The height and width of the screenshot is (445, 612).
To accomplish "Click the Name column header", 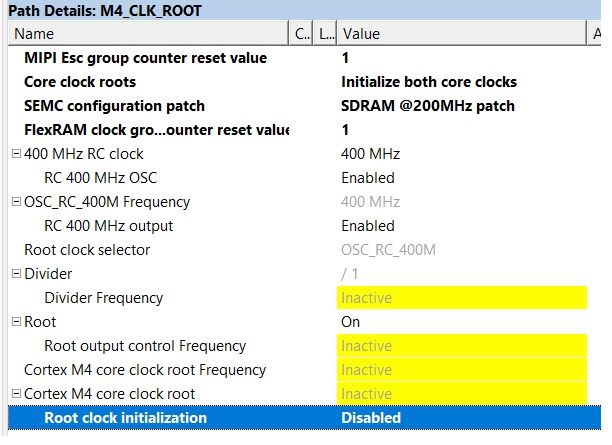I will 150,34.
